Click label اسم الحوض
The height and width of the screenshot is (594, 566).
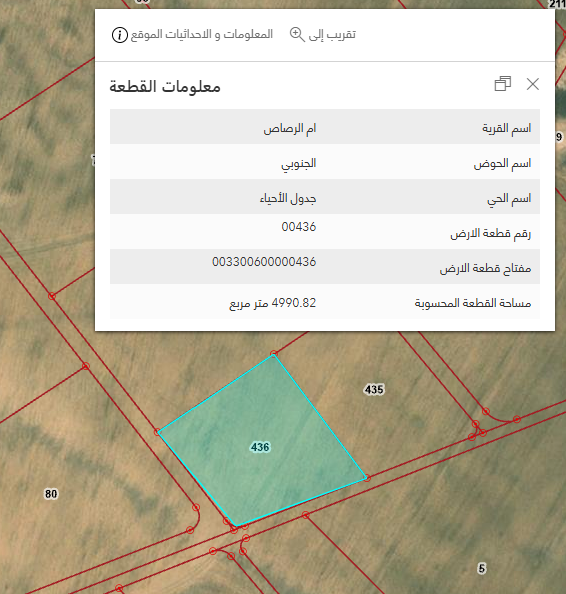[502, 164]
